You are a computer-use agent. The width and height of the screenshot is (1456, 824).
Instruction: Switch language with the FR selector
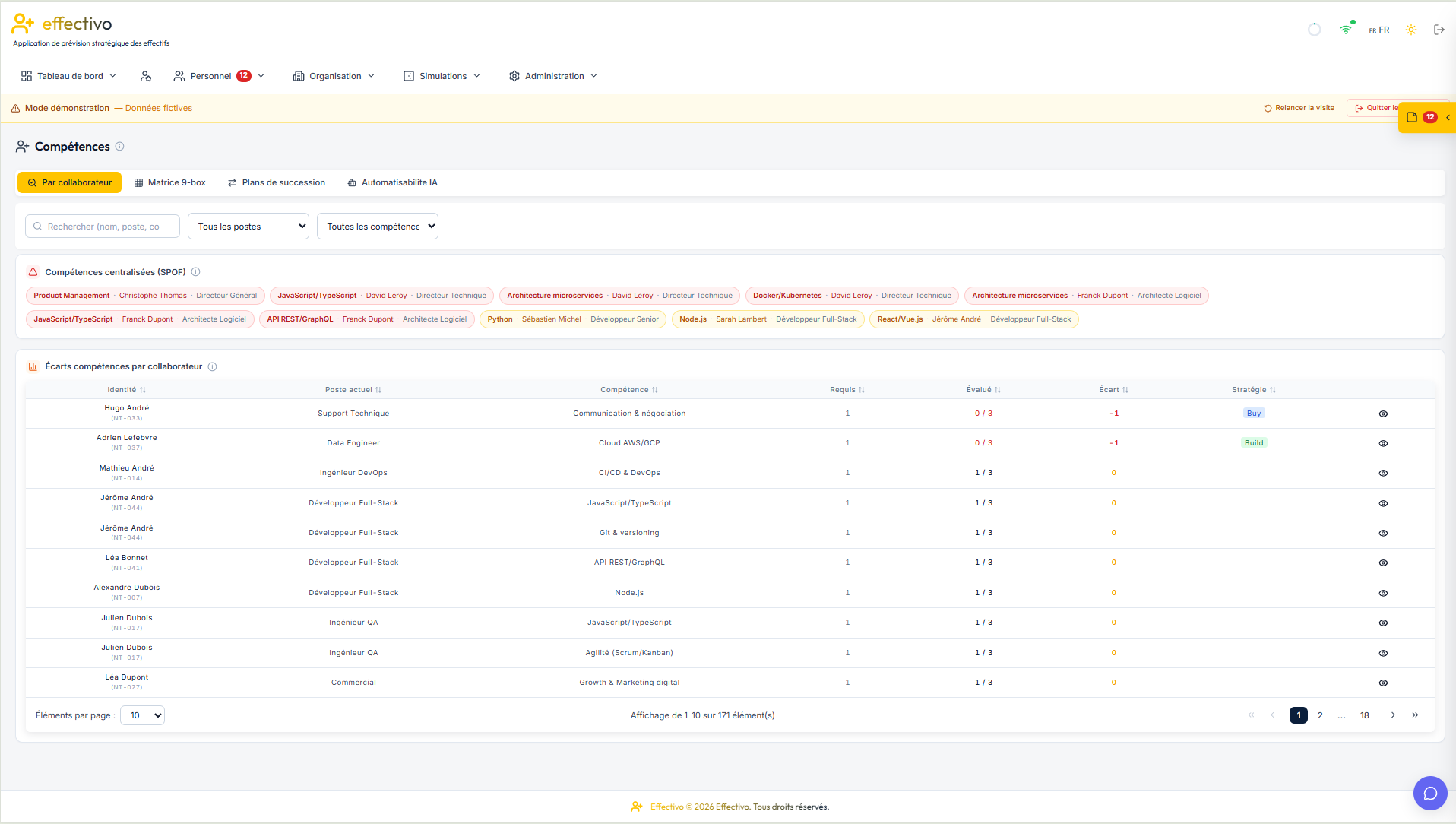coord(1378,30)
